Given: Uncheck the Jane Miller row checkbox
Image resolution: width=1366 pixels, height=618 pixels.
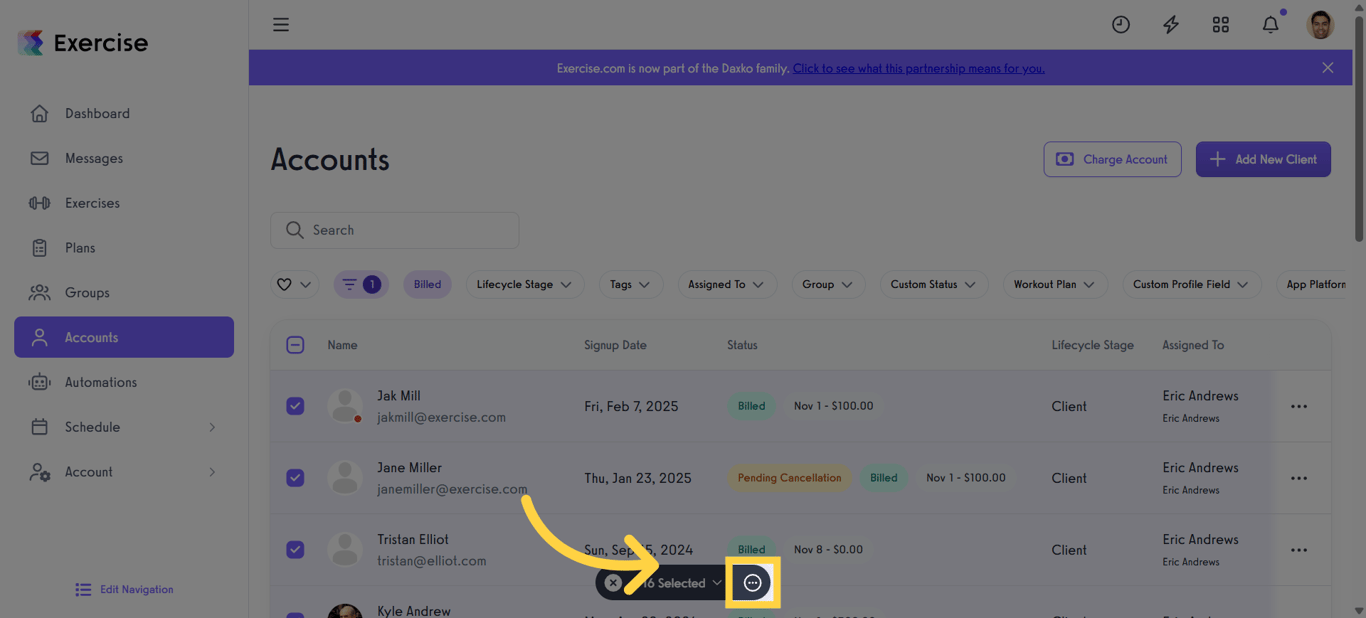Looking at the screenshot, I should click(x=295, y=478).
